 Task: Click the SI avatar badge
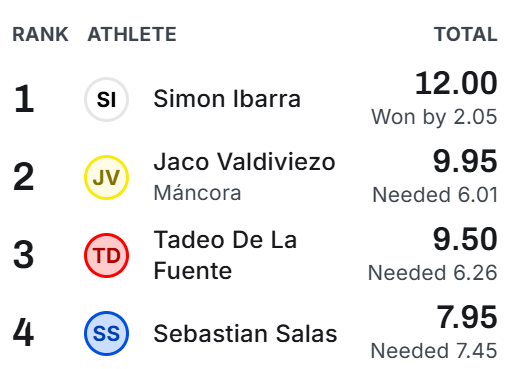coord(106,99)
